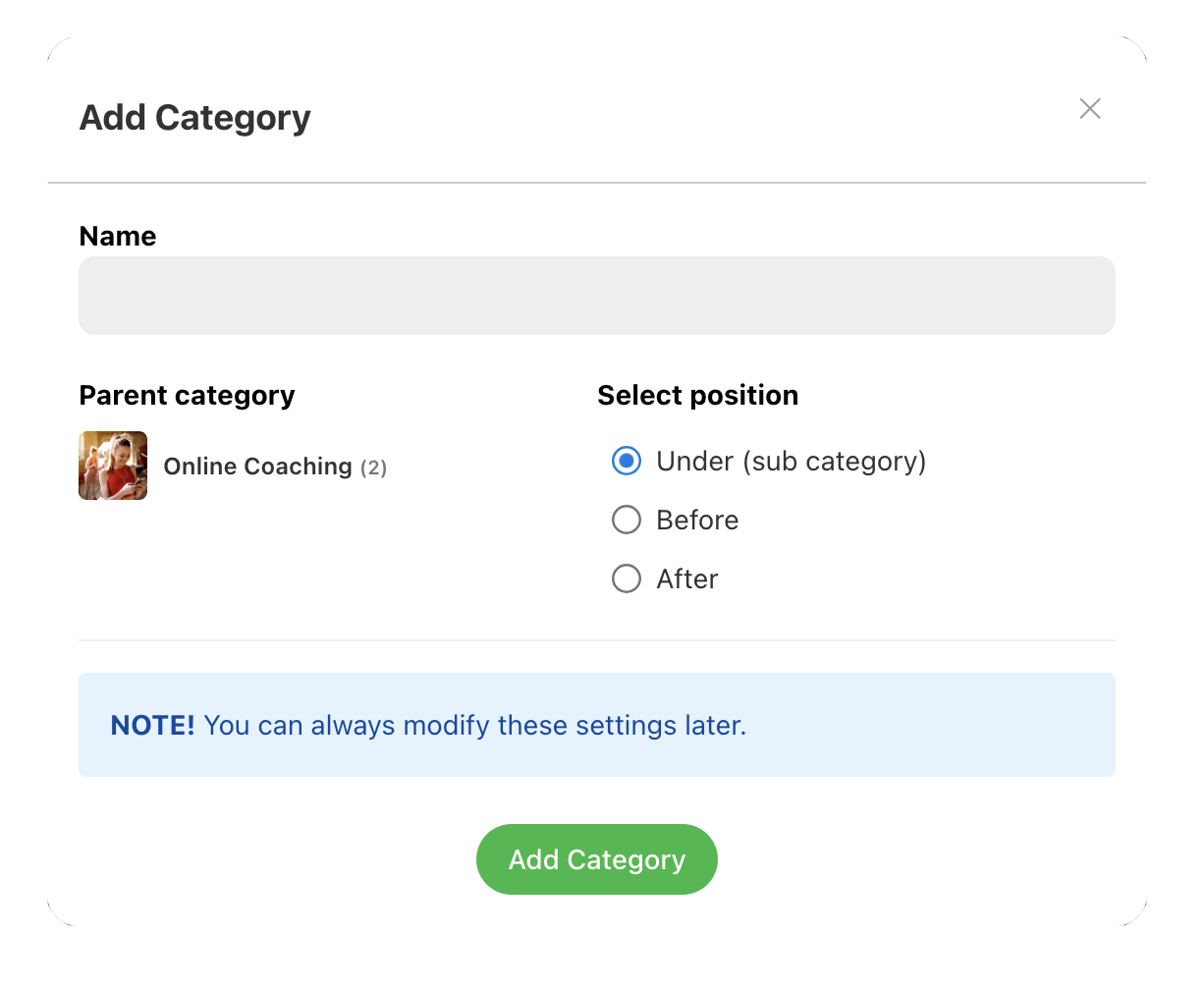Click the bold NOTE! text

[x=152, y=726]
